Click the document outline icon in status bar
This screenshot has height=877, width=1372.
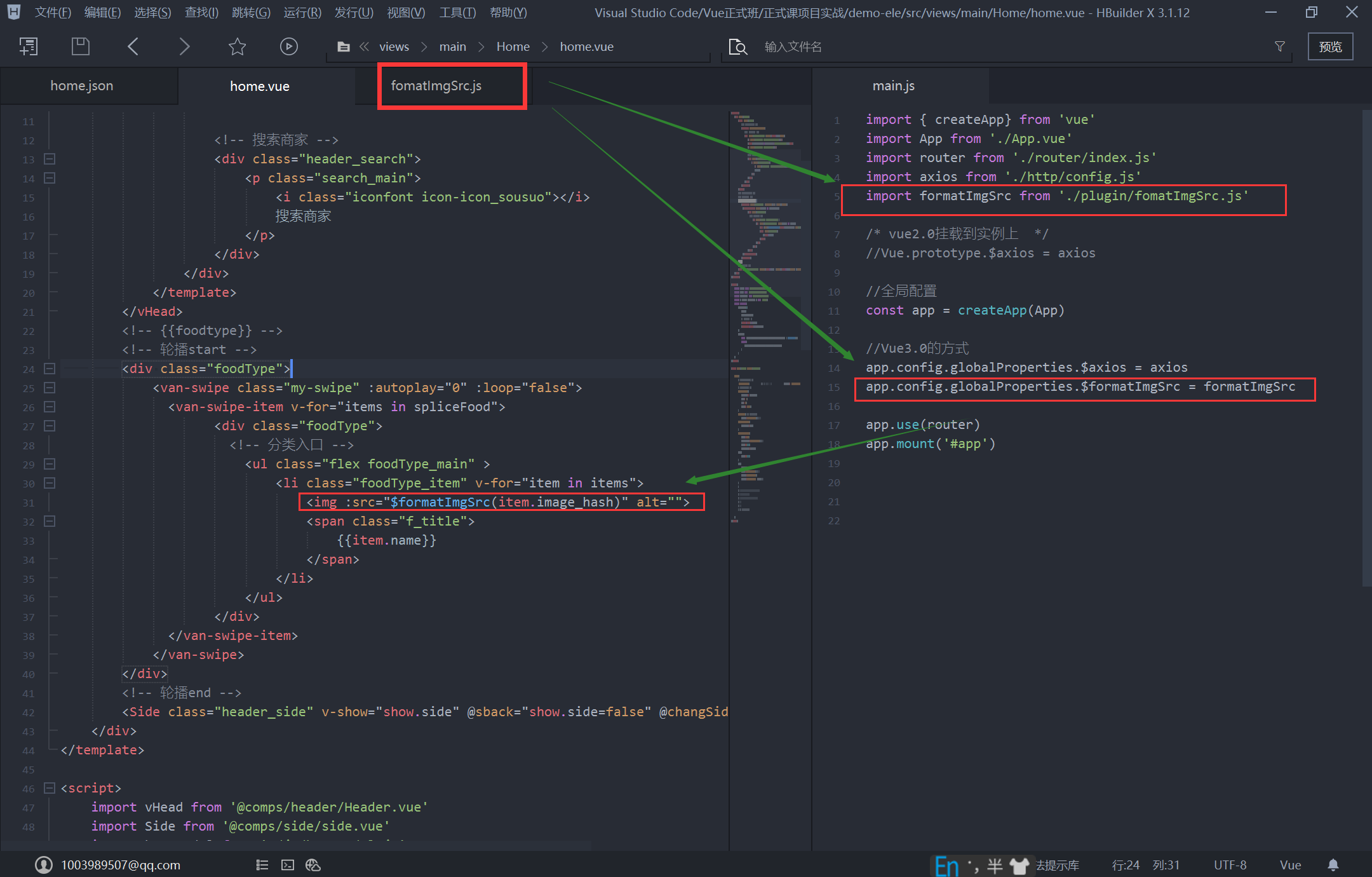point(262,865)
